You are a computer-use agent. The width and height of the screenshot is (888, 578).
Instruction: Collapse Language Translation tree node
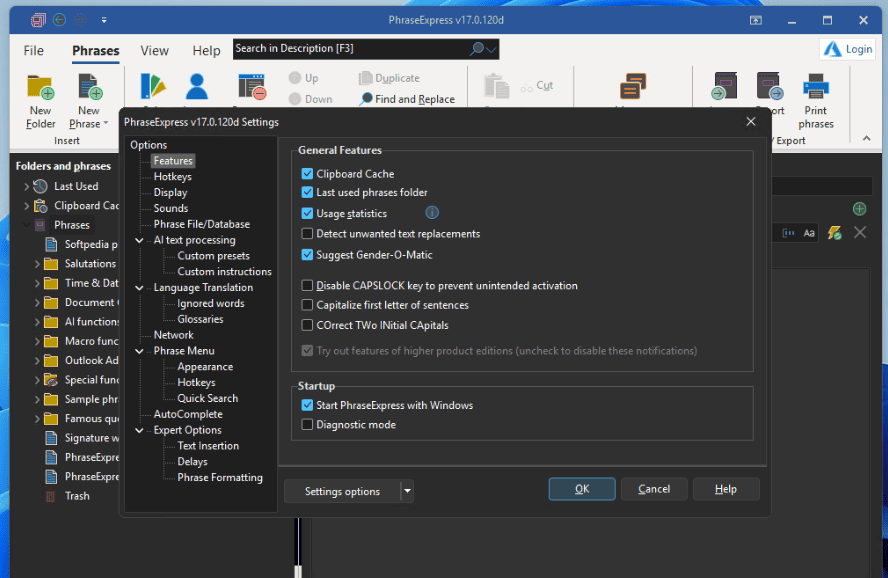[x=139, y=288]
